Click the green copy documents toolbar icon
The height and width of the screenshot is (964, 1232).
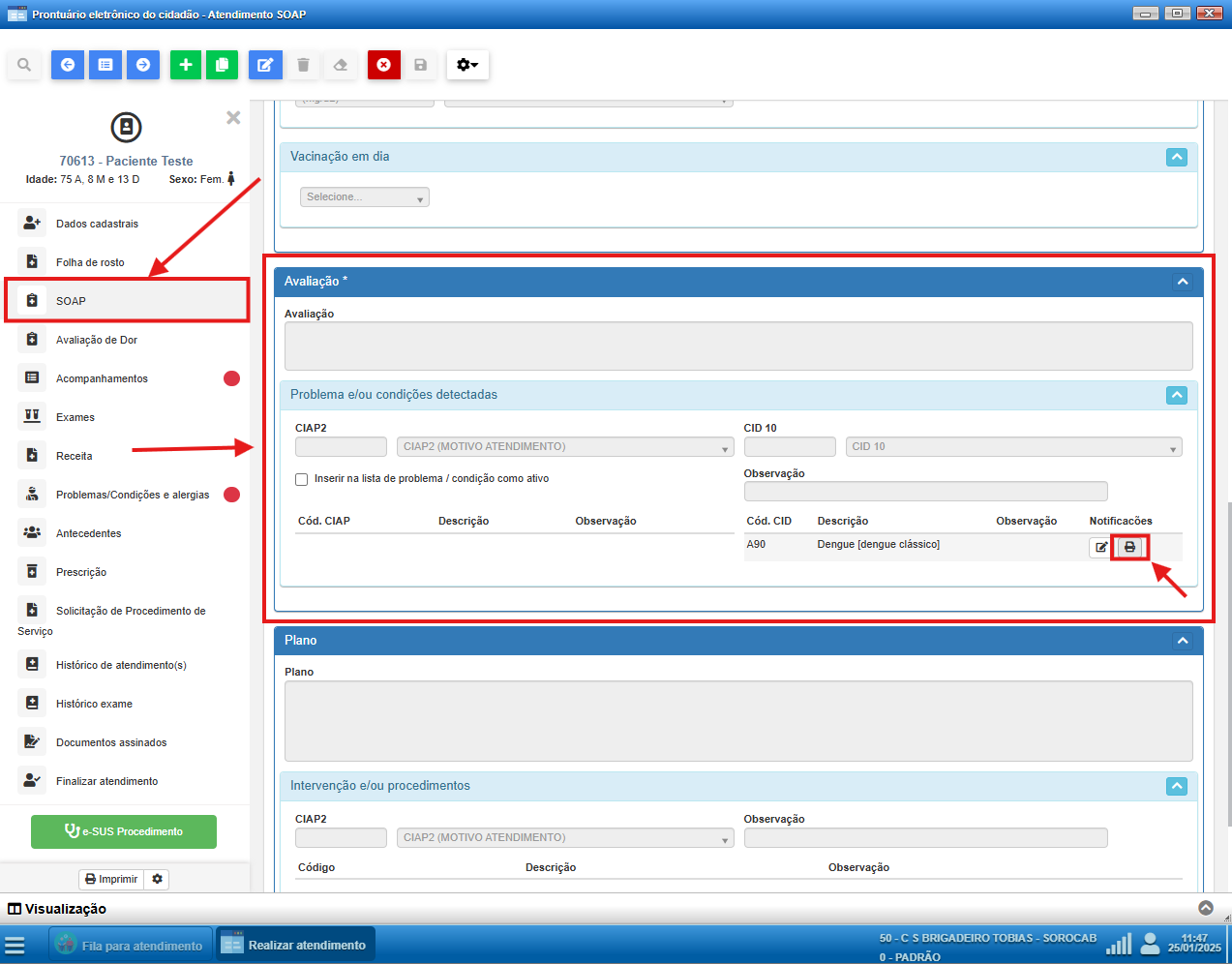pyautogui.click(x=222, y=65)
